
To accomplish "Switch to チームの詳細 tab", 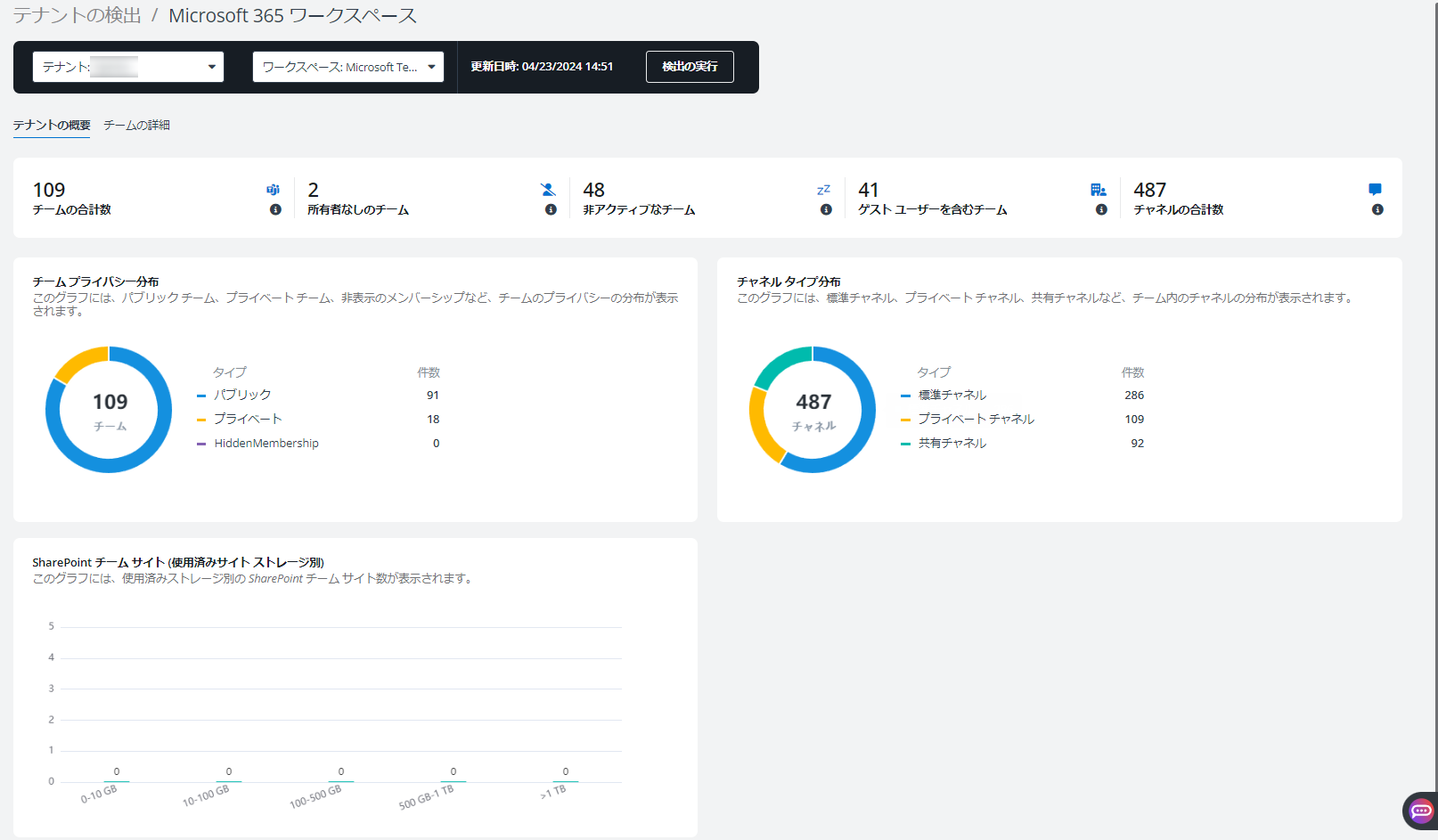I will click(x=136, y=126).
